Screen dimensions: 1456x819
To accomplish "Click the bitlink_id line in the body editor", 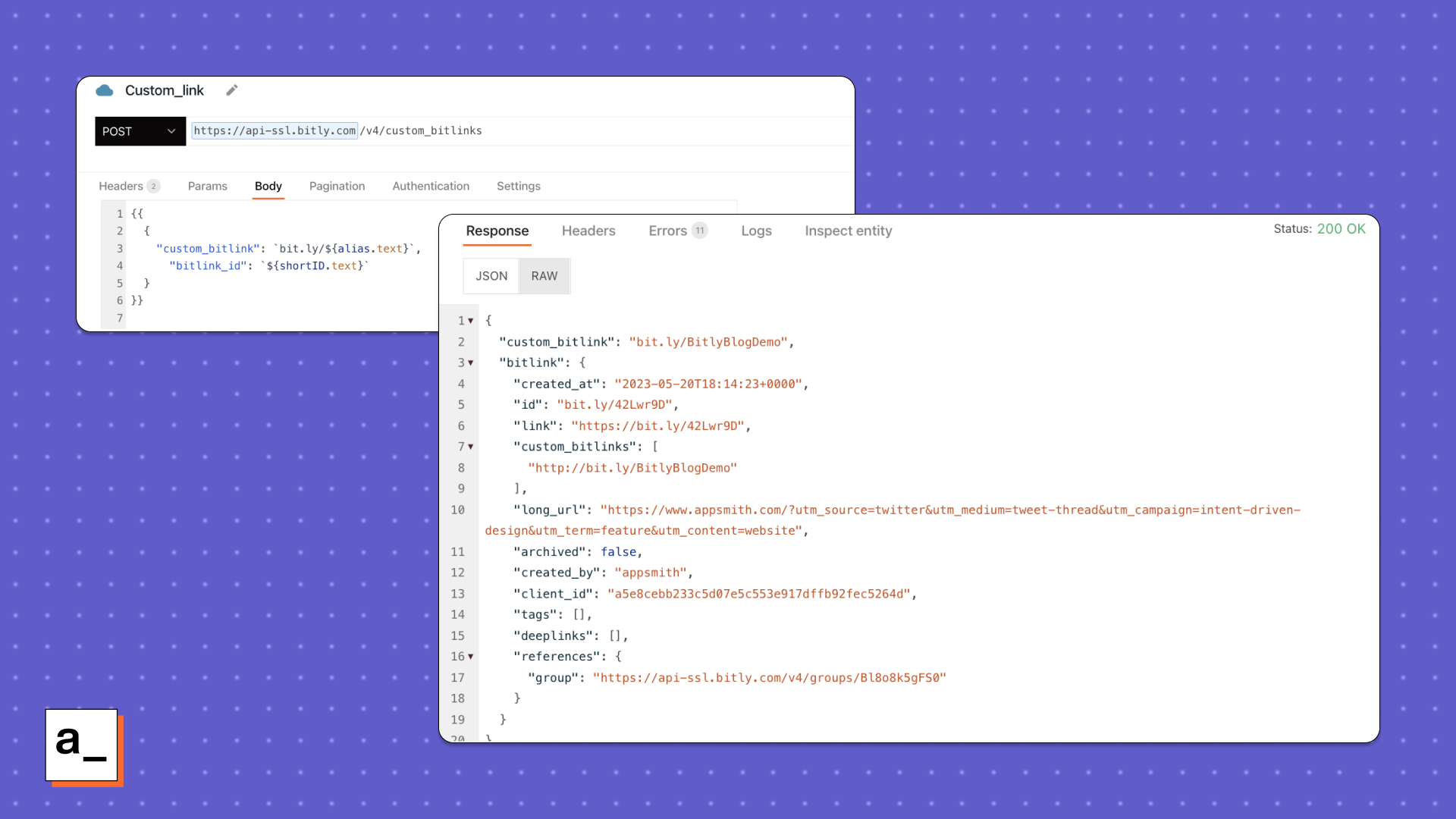I will [269, 266].
